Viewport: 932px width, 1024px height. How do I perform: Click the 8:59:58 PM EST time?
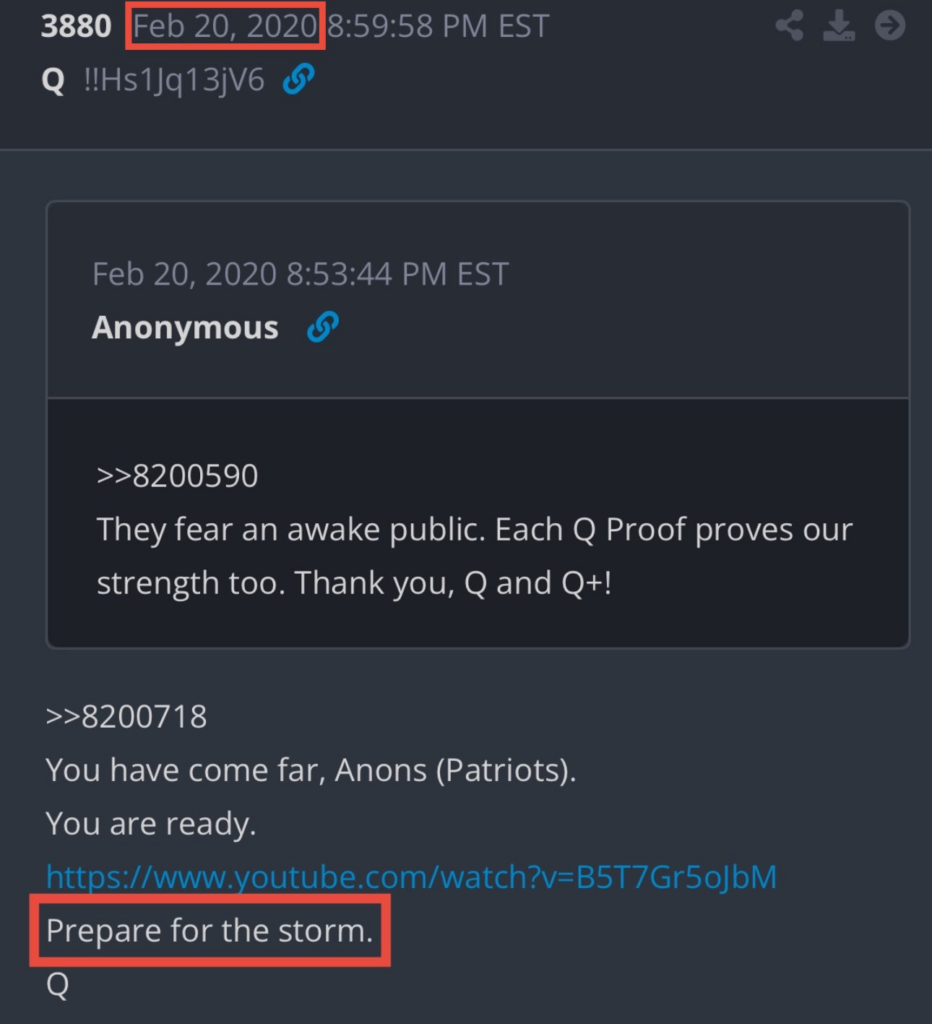pos(438,27)
